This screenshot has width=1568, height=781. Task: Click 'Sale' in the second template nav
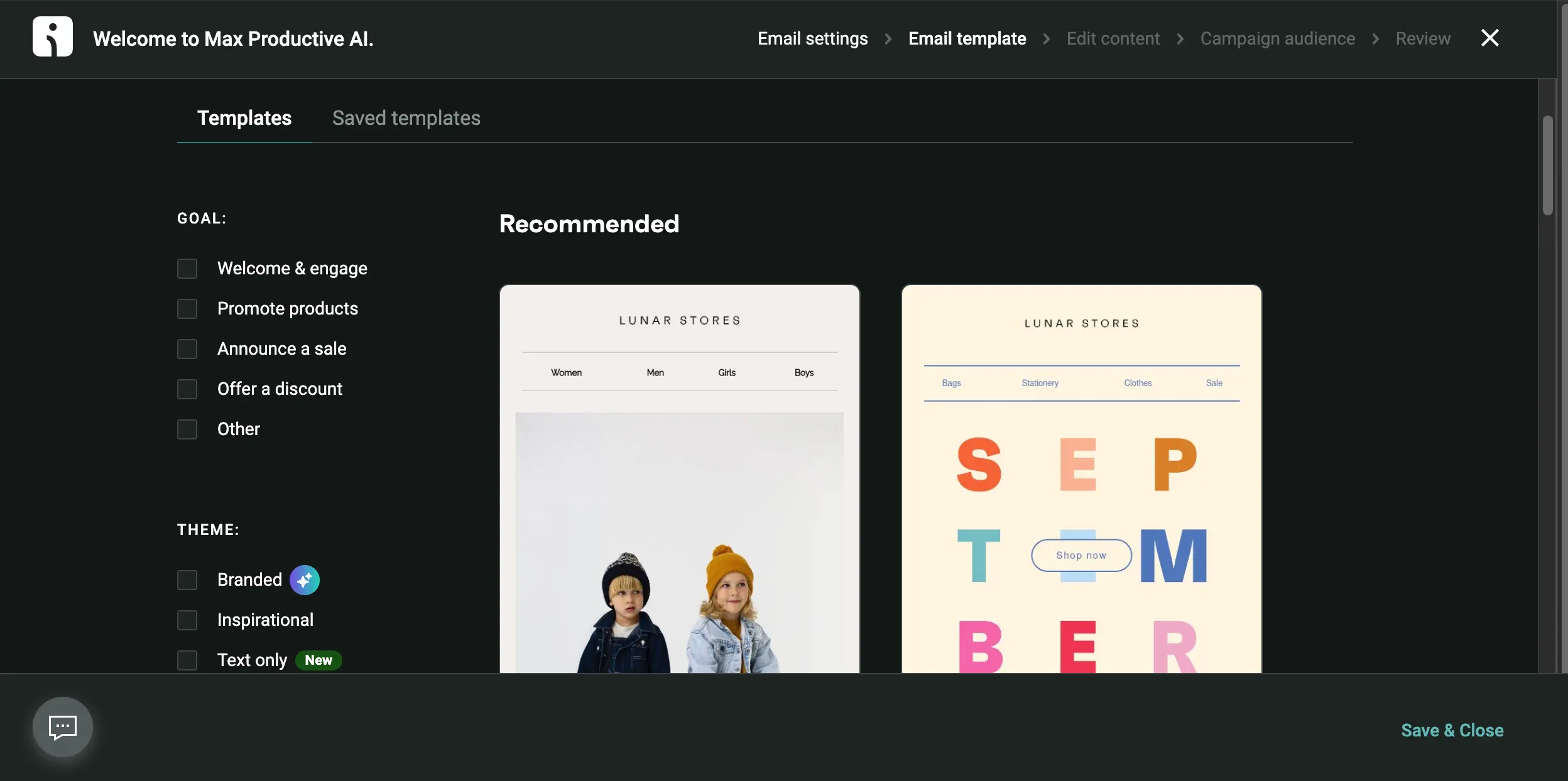coord(1214,383)
